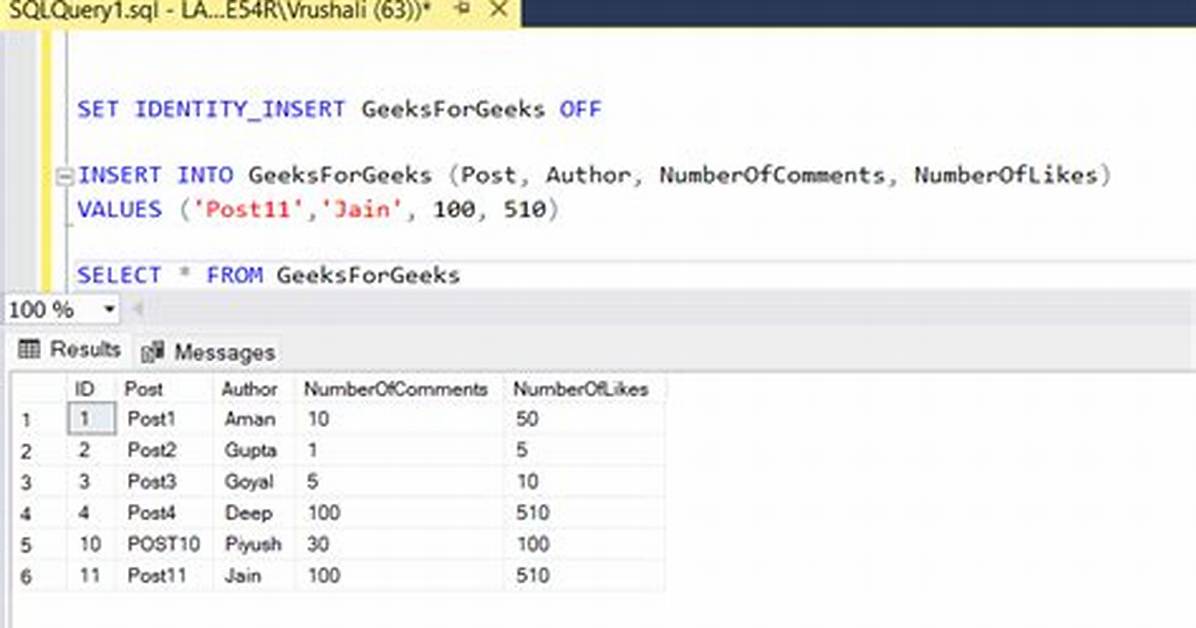Click the NumberOfLikes column header
1196x628 pixels.
[x=584, y=389]
